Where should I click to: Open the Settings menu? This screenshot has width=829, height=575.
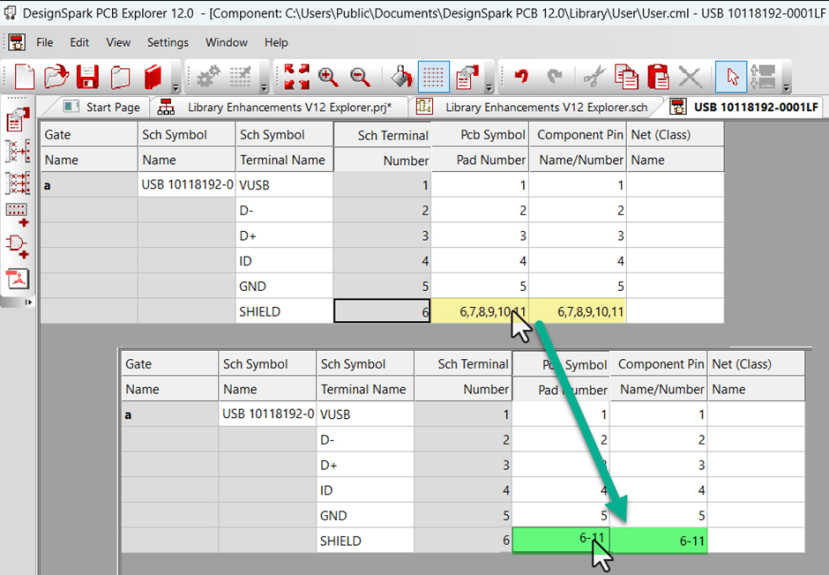168,42
